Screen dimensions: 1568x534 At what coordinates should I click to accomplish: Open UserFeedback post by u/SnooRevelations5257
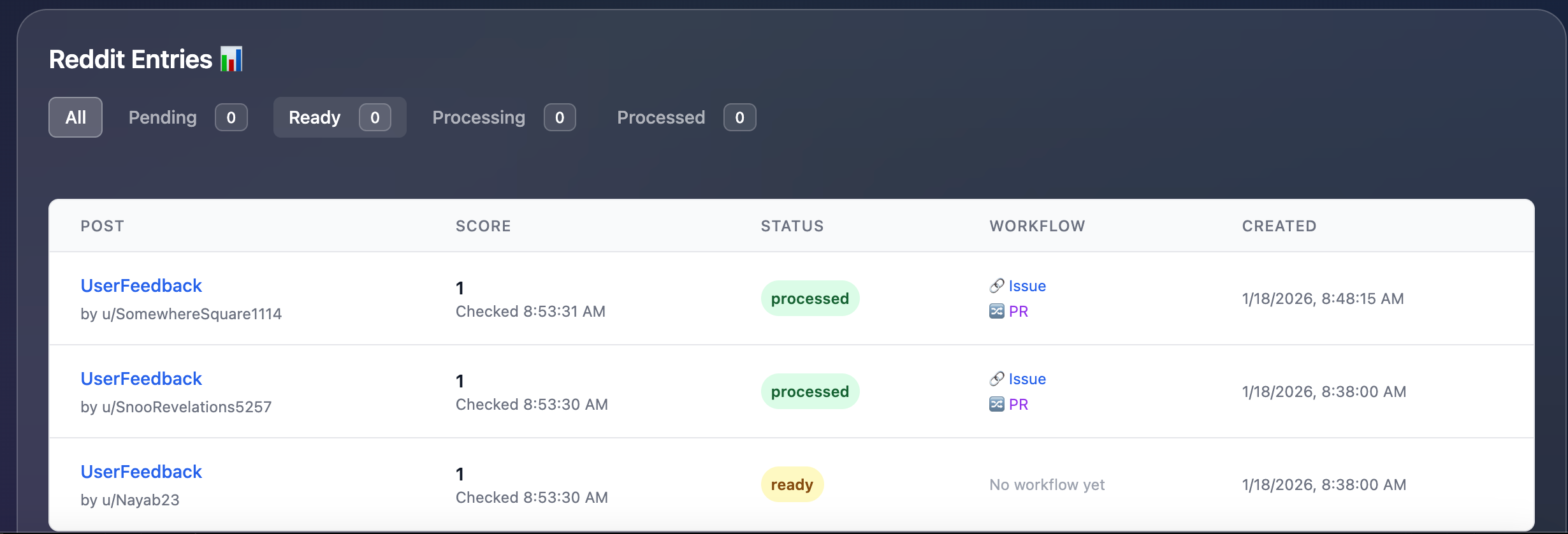point(141,379)
